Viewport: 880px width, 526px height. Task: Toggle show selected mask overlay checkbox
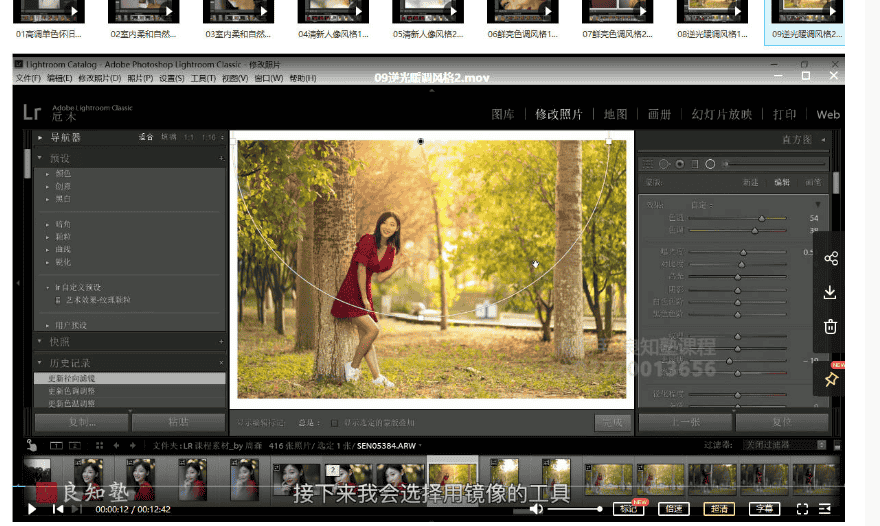(334, 423)
